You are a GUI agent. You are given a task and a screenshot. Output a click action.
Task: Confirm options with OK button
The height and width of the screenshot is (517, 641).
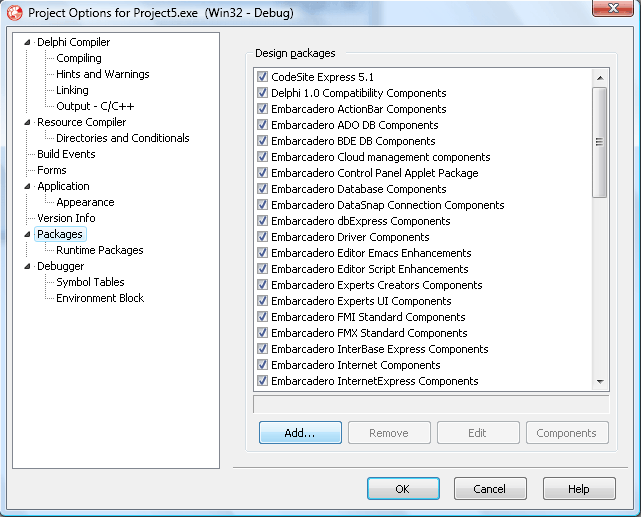pos(403,489)
